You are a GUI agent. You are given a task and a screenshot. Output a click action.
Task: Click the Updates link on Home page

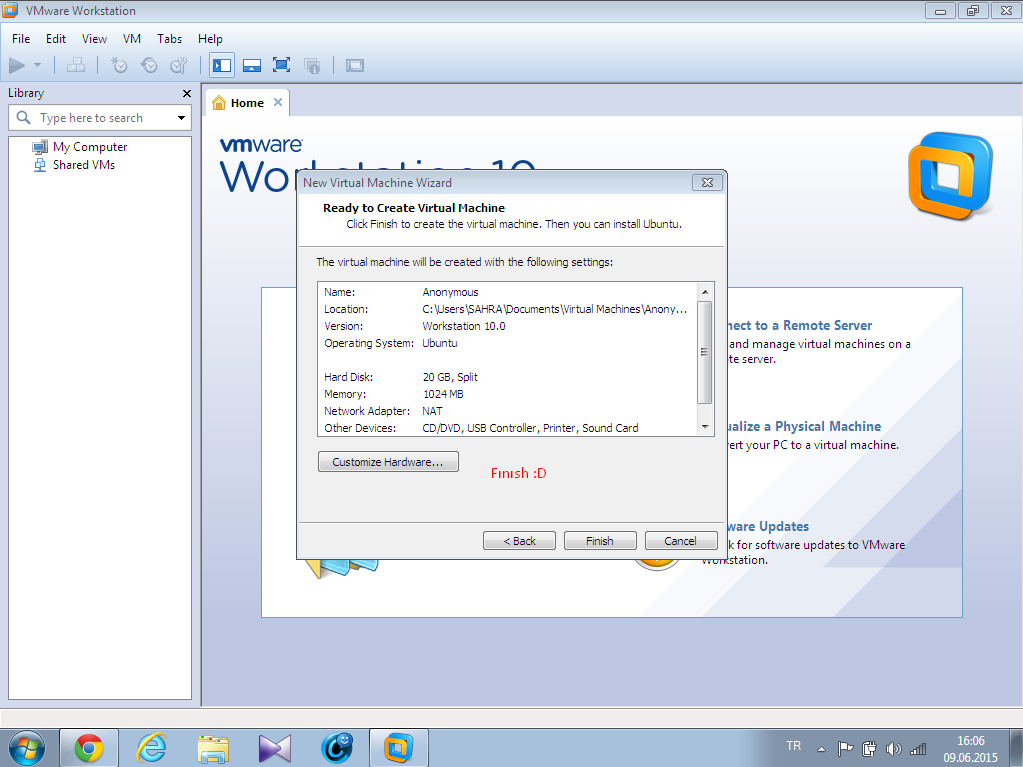(769, 526)
